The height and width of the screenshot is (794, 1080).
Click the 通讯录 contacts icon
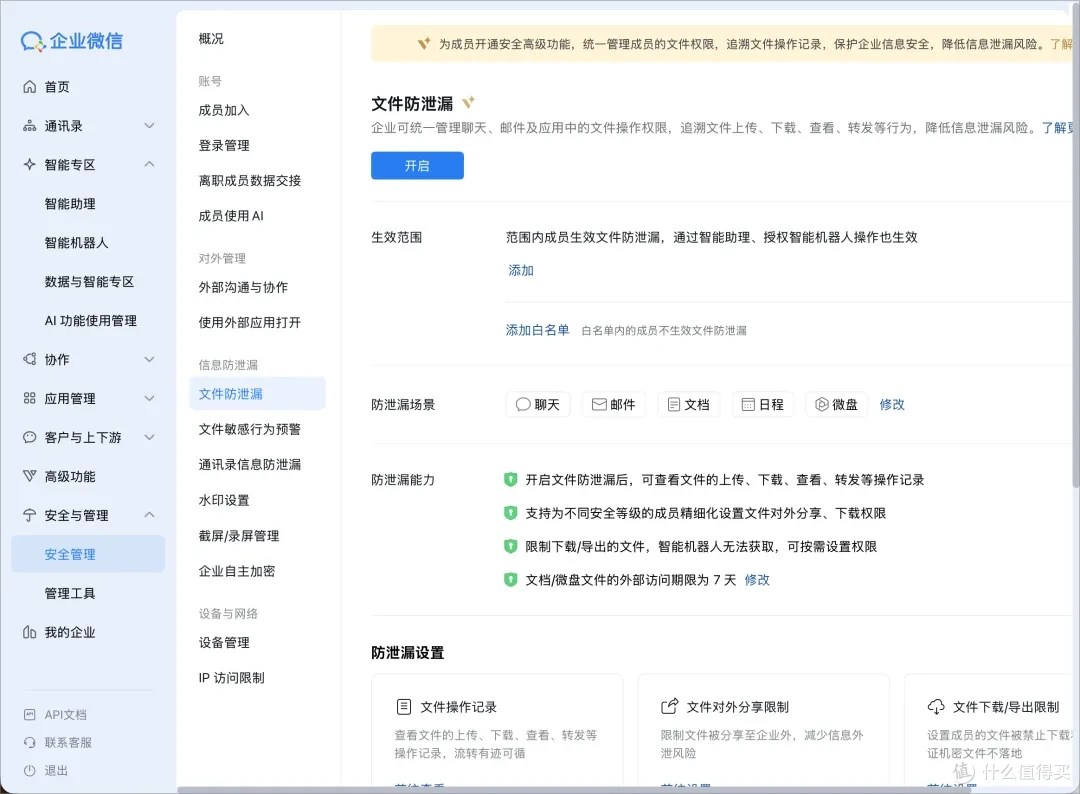30,126
